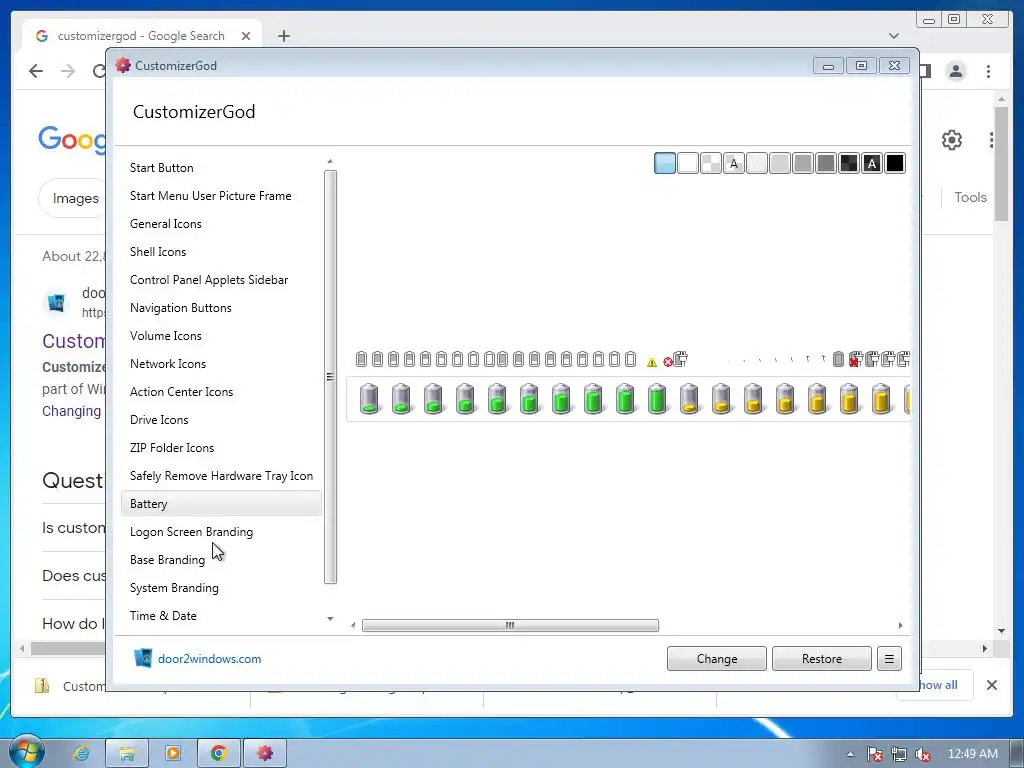The image size is (1024, 768).
Task: Pick the solid black background swatch
Action: click(895, 163)
